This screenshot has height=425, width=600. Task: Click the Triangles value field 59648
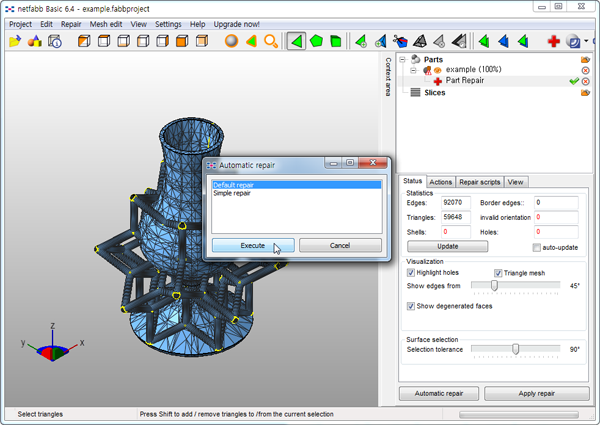pyautogui.click(x=456, y=217)
